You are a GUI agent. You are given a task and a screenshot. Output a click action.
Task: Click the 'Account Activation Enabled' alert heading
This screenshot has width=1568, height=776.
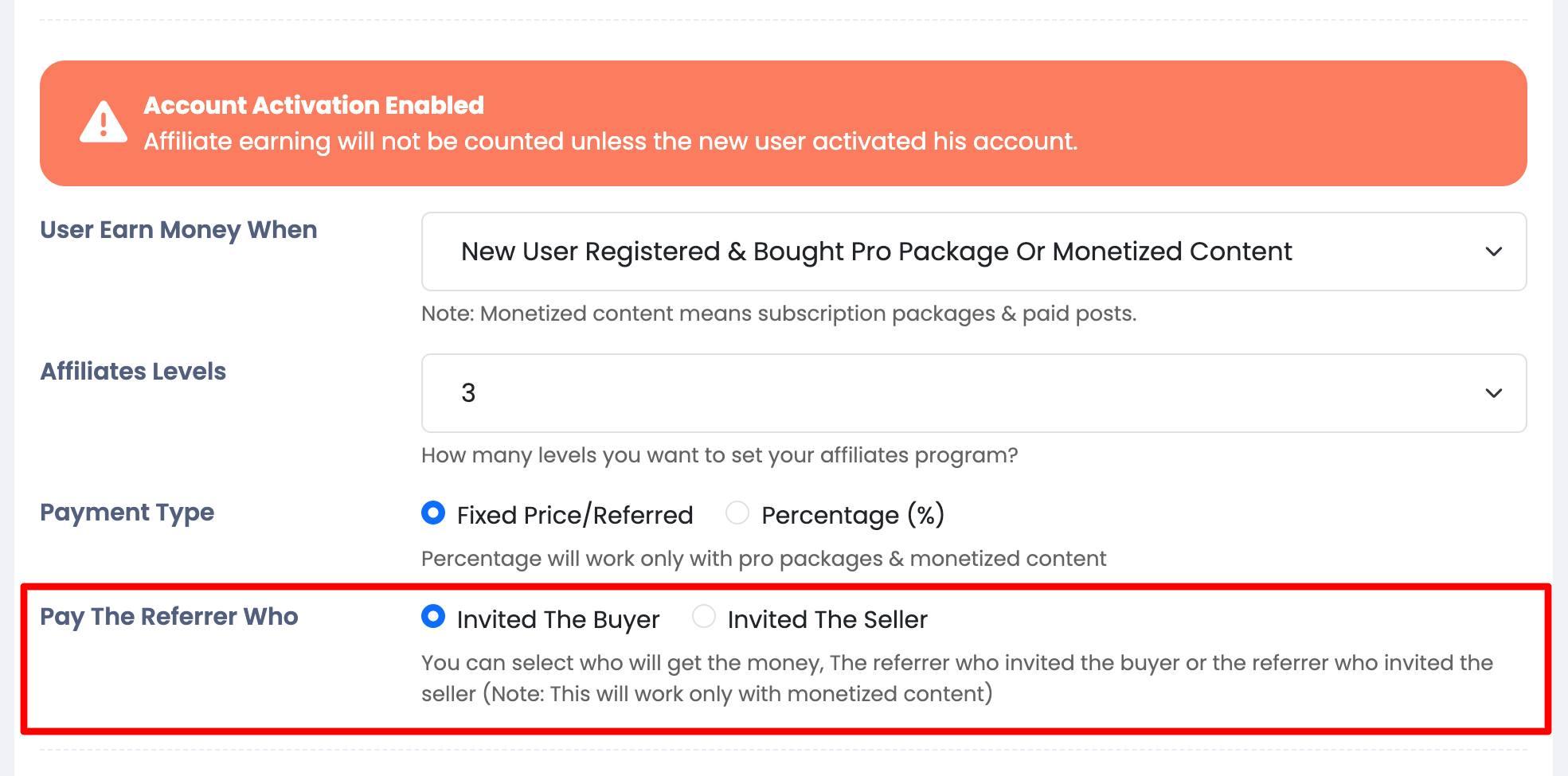point(314,105)
